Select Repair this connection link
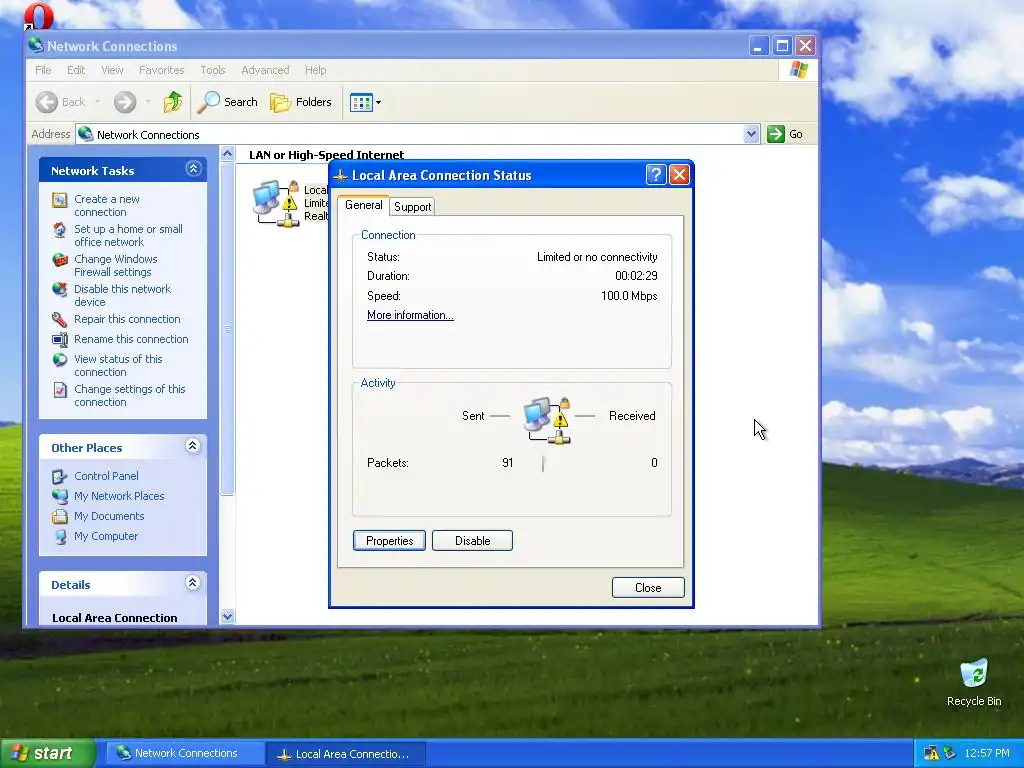The width and height of the screenshot is (1024, 768). (127, 319)
